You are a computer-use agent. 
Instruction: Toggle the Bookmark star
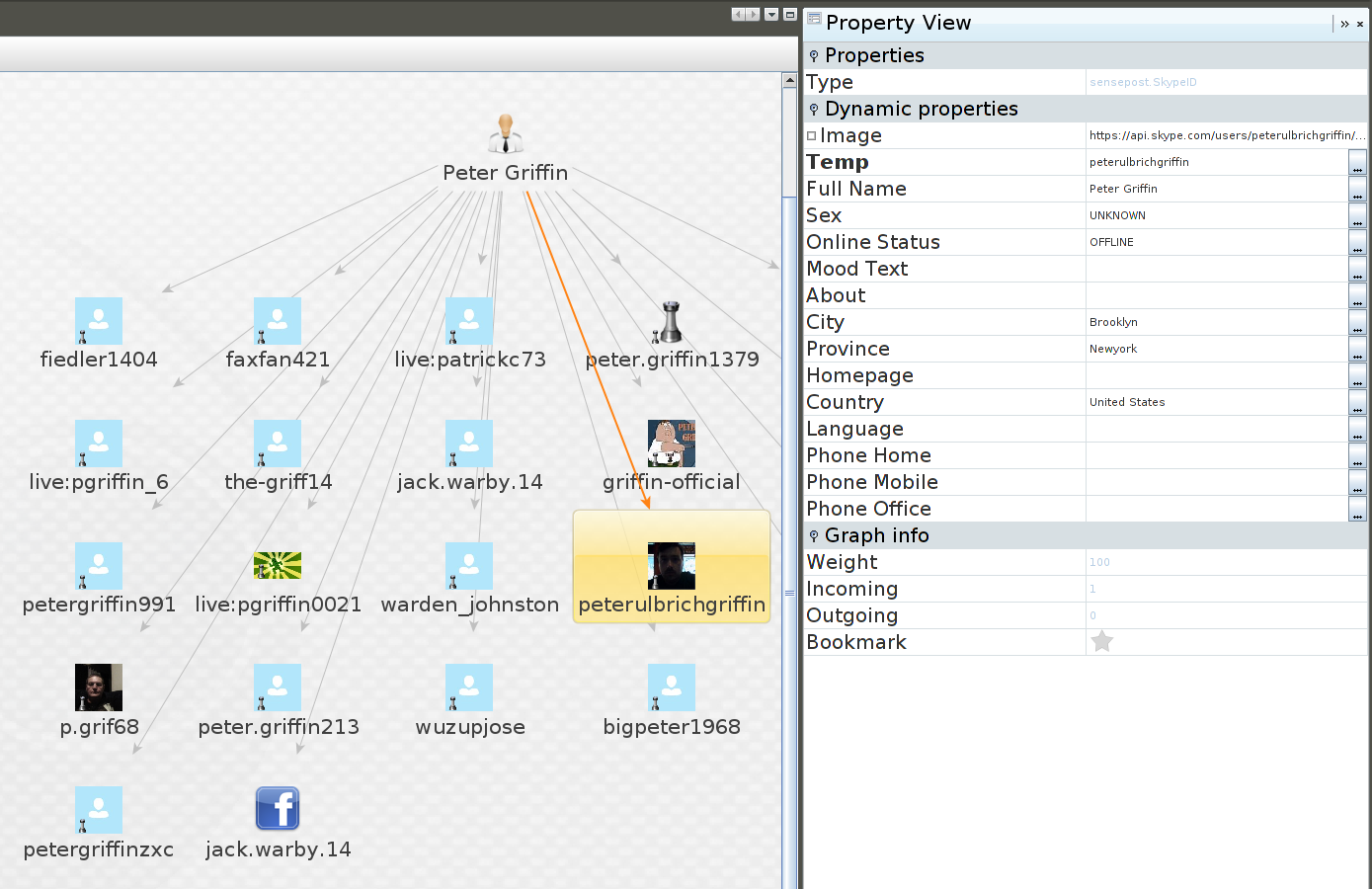pos(1102,641)
